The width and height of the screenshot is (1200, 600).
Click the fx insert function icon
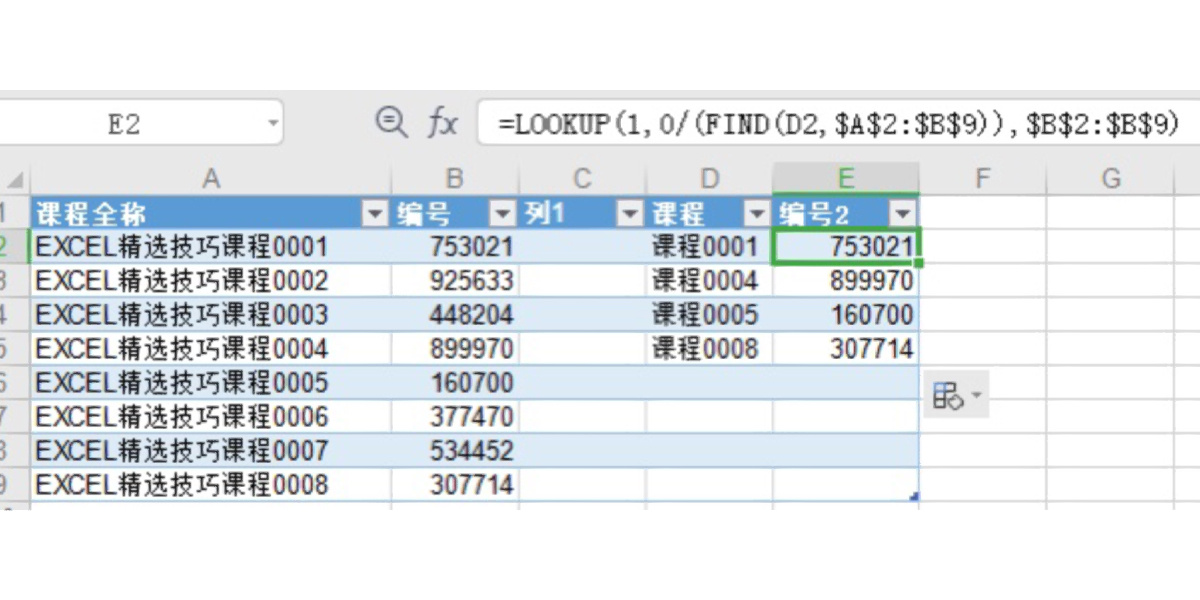coord(443,123)
